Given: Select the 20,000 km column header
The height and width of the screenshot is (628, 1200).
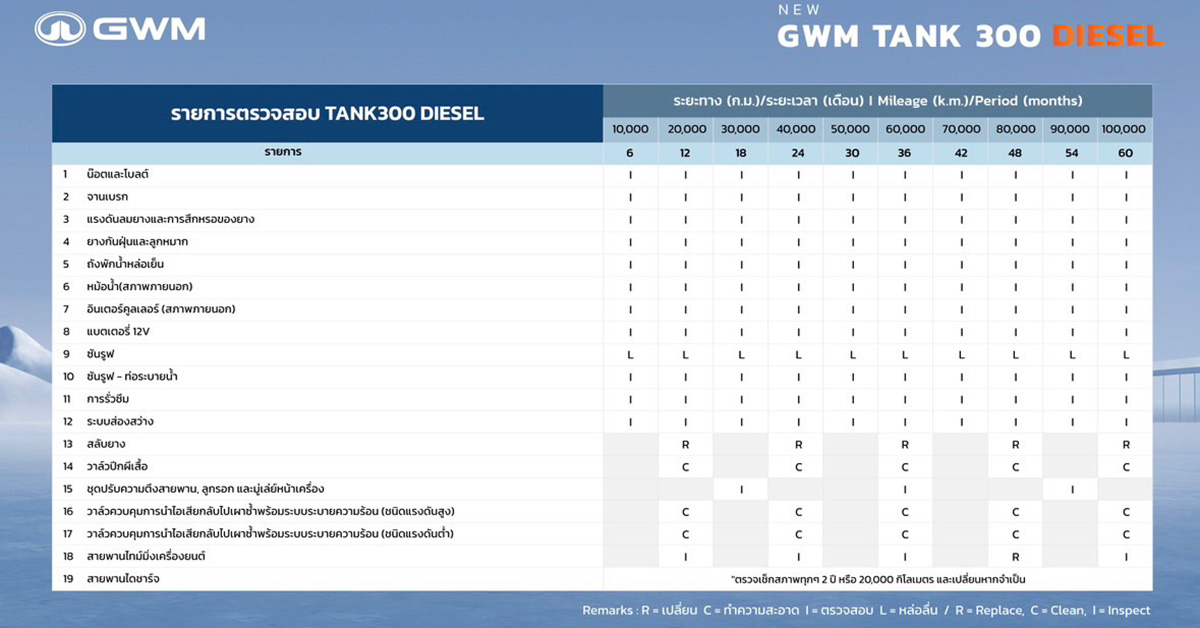Looking at the screenshot, I should click(687, 129).
